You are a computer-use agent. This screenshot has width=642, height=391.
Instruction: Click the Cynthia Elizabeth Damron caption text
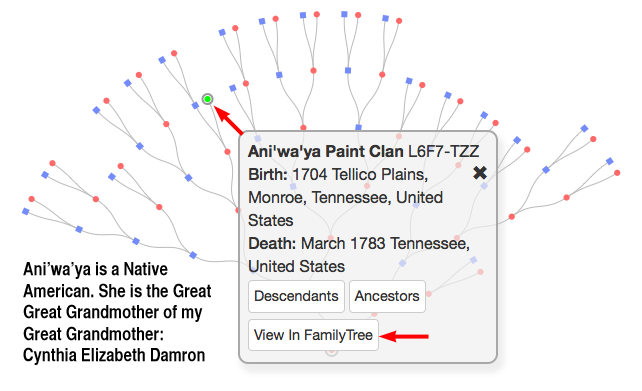[x=114, y=355]
